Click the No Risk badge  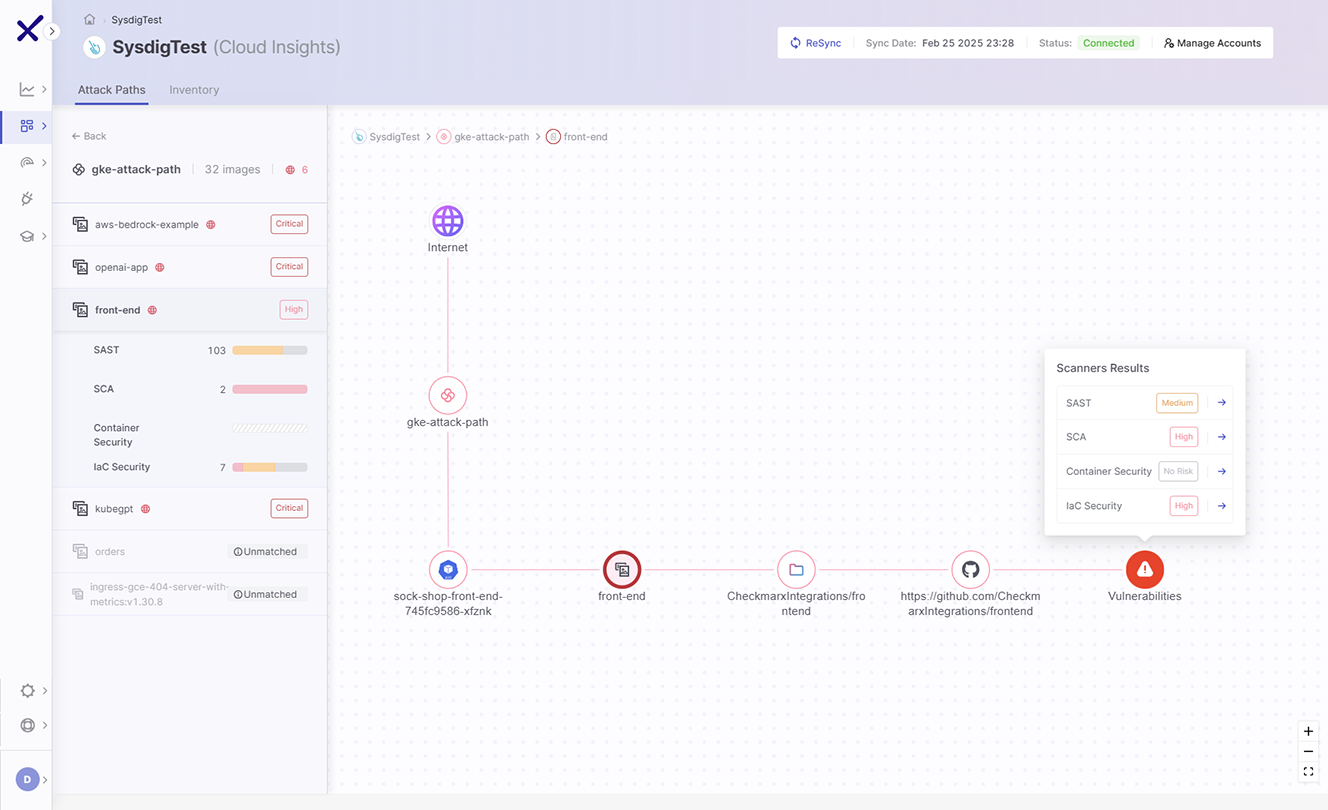pyautogui.click(x=1178, y=471)
